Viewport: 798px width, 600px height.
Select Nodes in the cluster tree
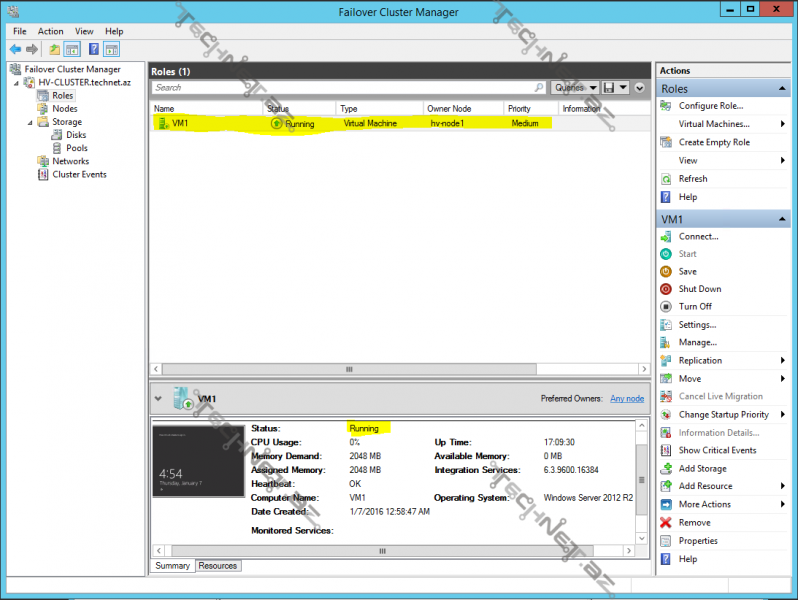[64, 109]
